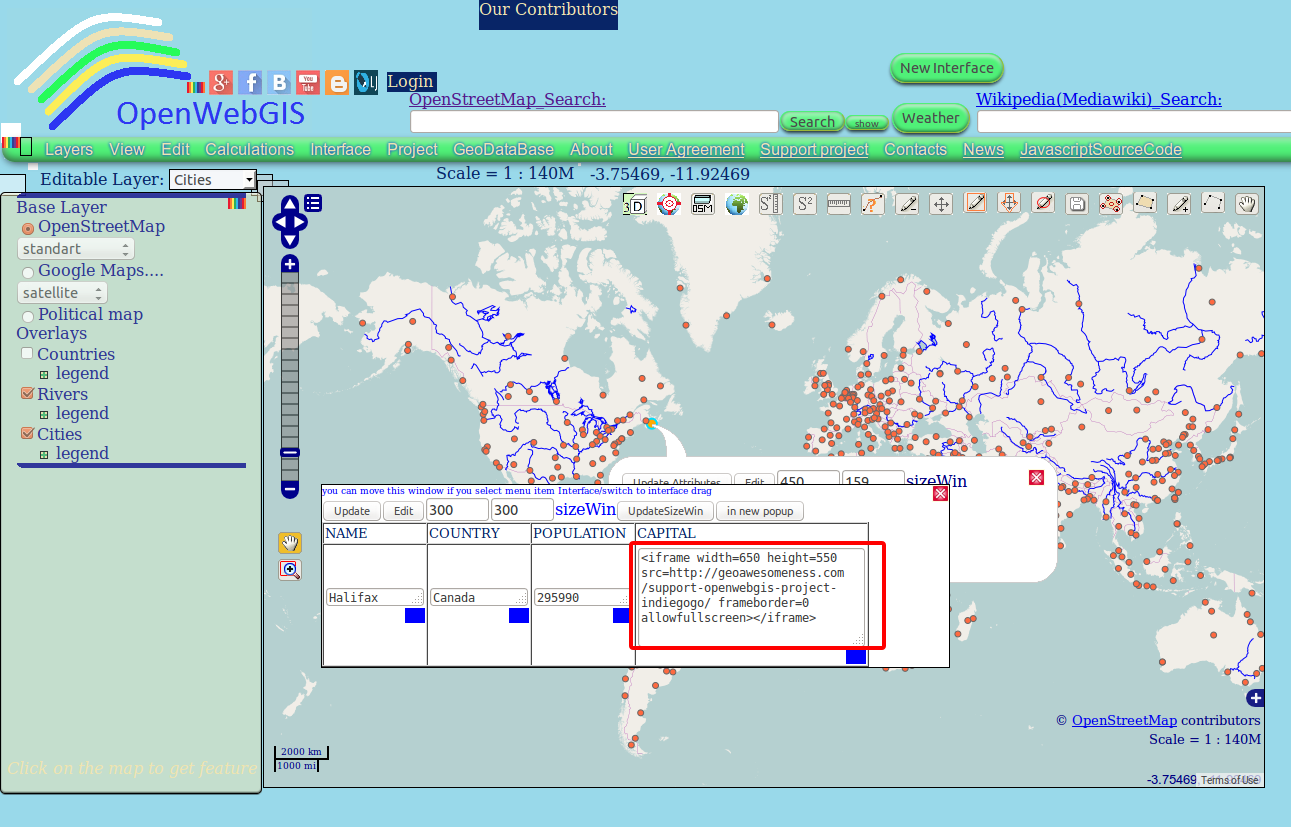Click the floppy disk save icon

coord(1077,204)
